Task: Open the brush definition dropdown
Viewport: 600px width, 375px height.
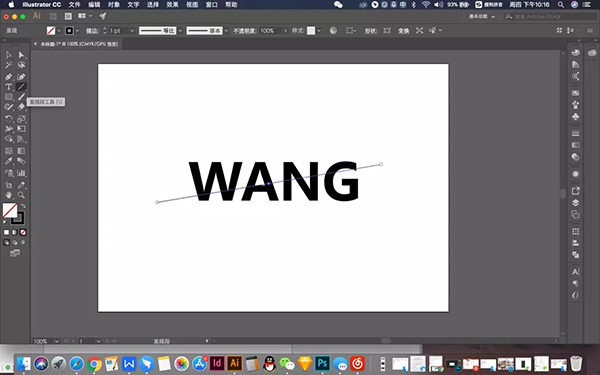Action: coord(226,31)
